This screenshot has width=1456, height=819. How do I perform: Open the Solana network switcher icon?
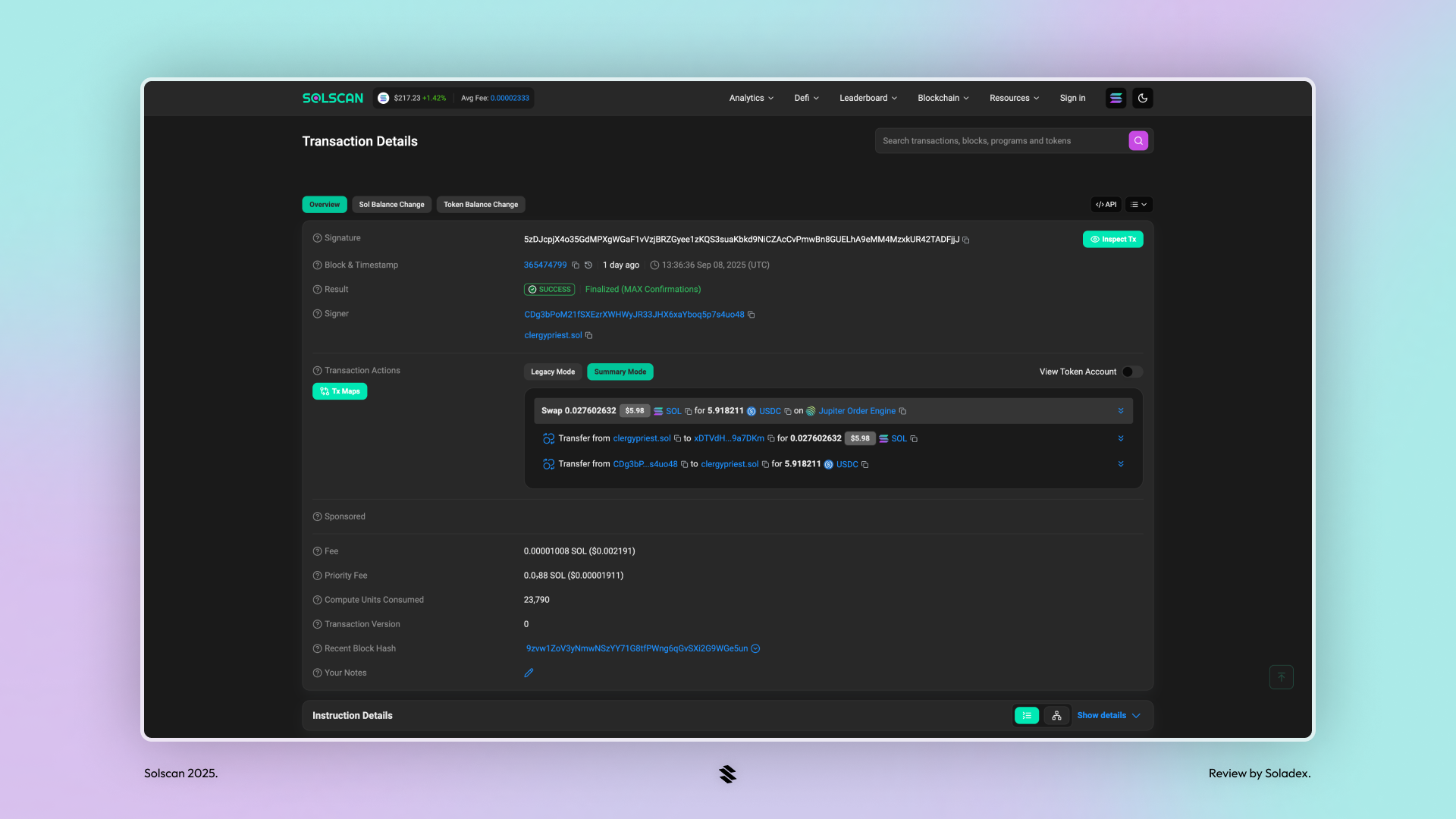pos(1116,98)
